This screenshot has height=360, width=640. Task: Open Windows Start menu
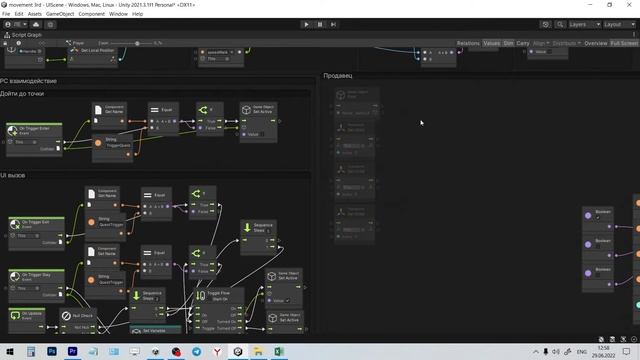tap(10, 351)
